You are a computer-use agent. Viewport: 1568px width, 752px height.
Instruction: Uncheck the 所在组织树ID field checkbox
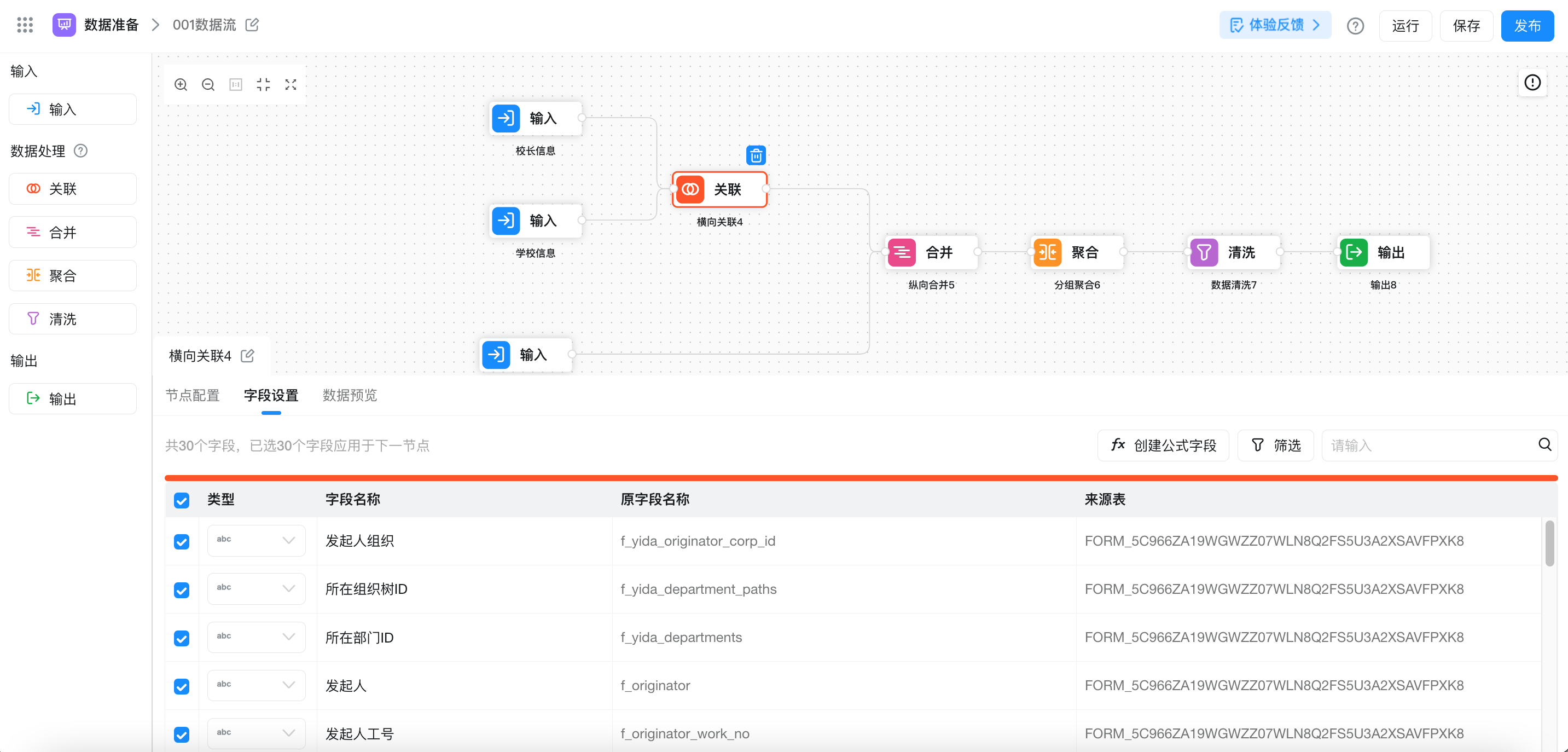tap(182, 589)
